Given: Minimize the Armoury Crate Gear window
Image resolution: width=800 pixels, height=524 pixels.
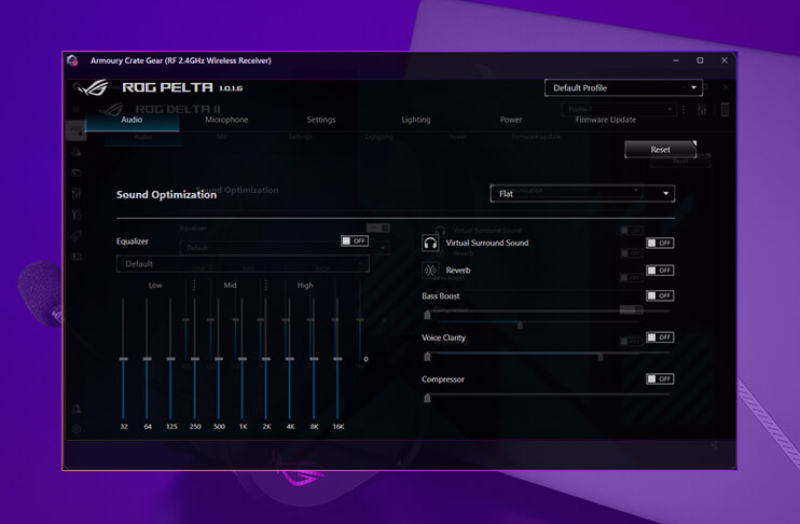Looking at the screenshot, I should [676, 61].
